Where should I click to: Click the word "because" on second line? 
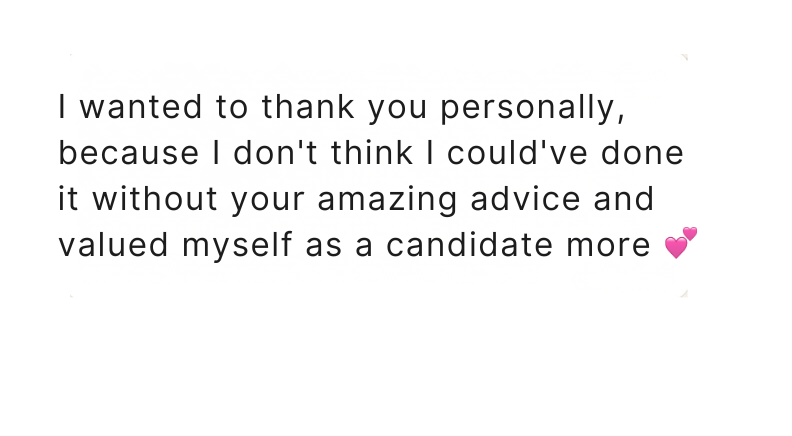129,153
